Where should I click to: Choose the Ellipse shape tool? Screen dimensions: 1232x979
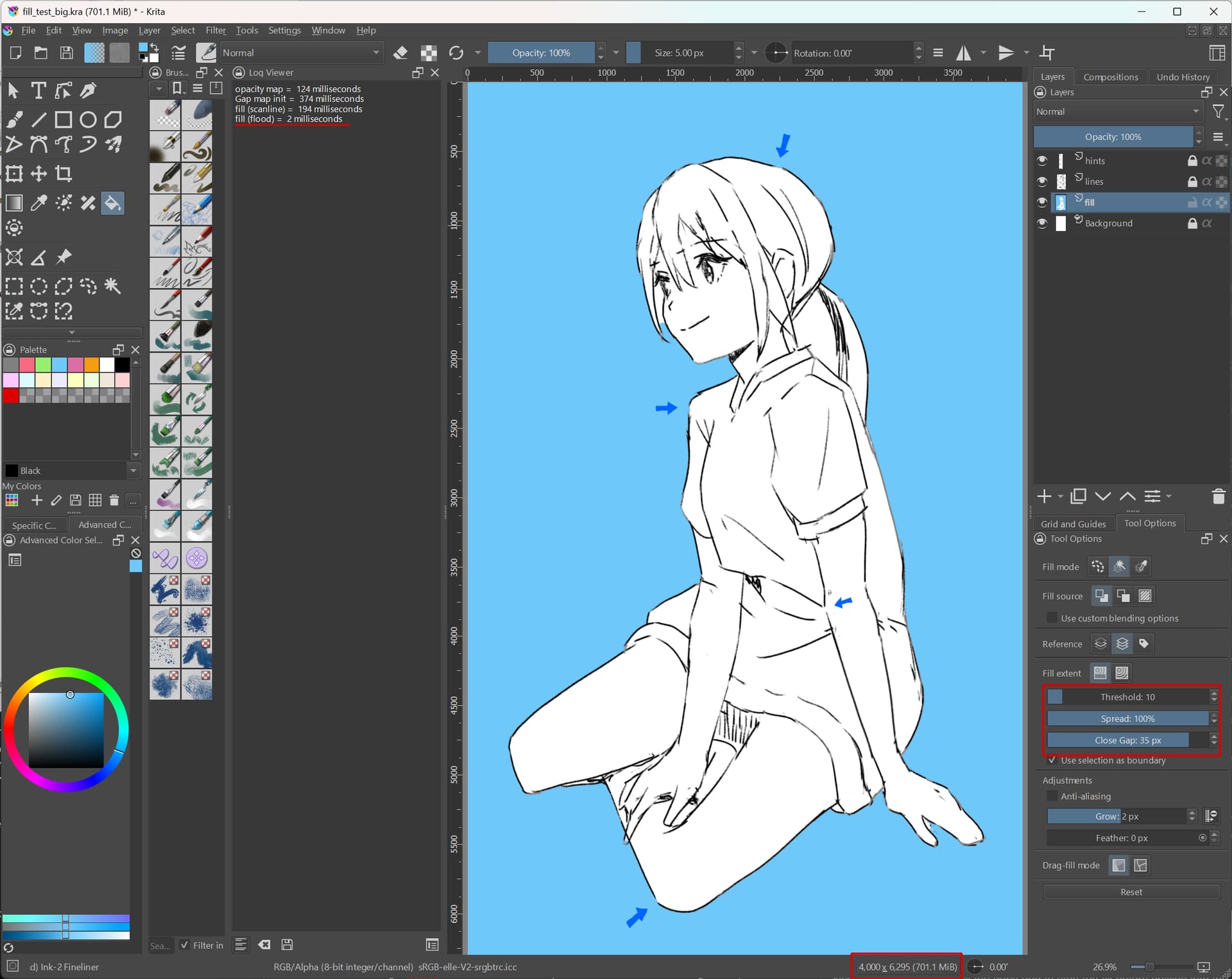point(88,120)
